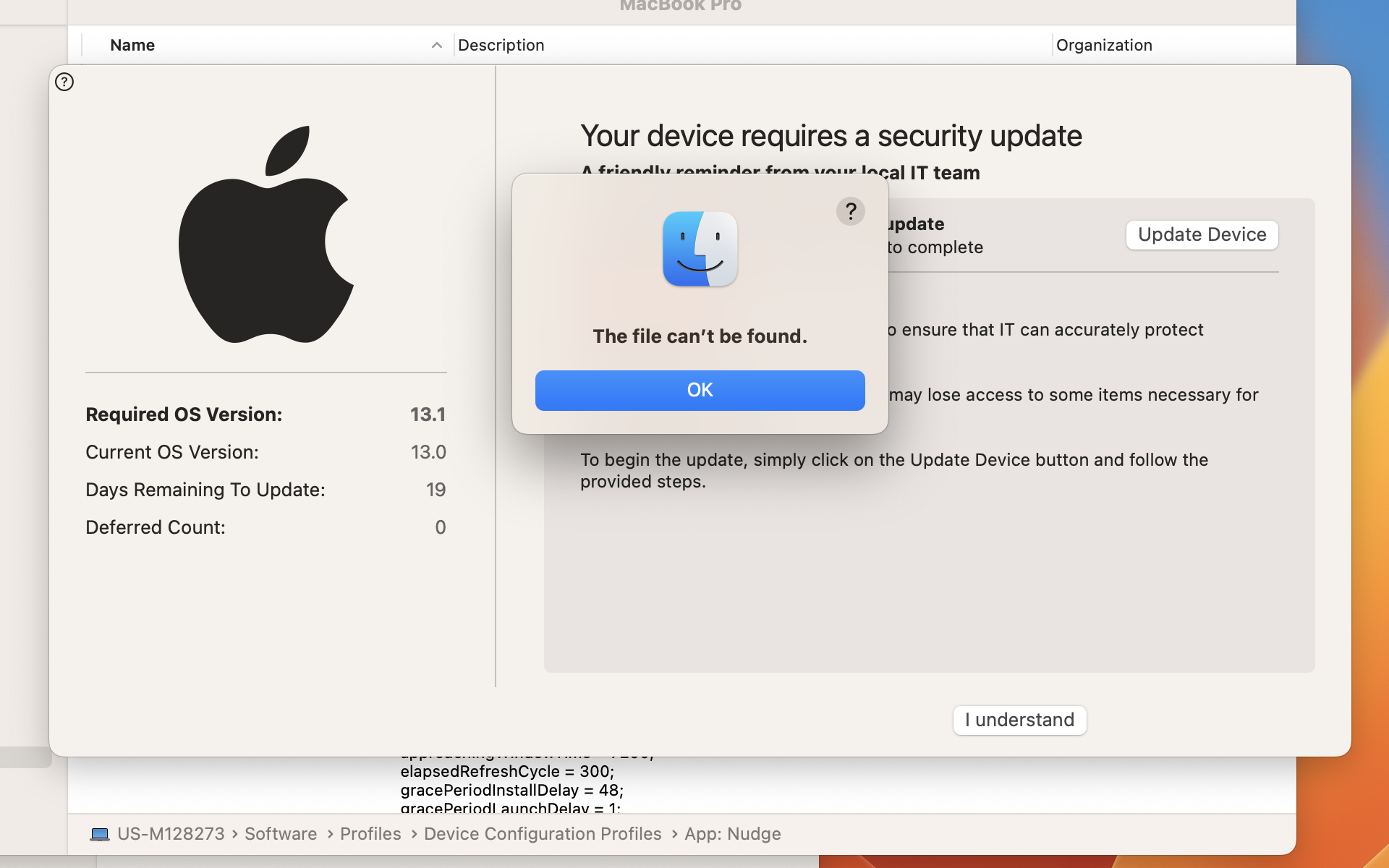Click the Description column header

(501, 45)
